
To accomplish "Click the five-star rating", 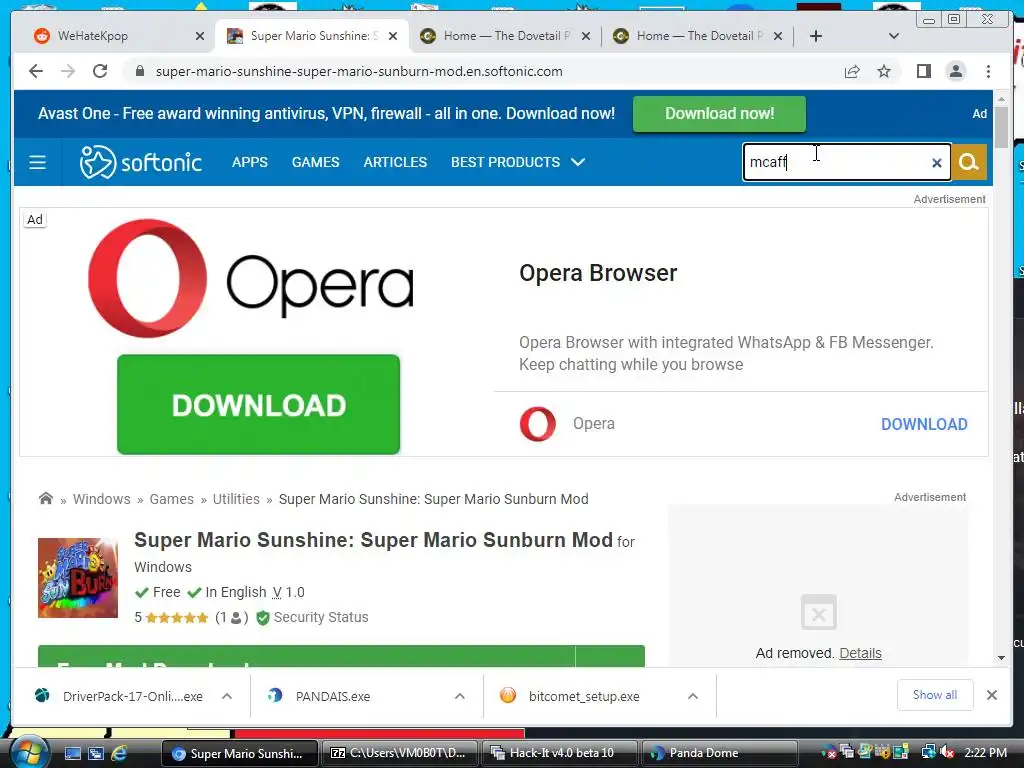I will (176, 618).
